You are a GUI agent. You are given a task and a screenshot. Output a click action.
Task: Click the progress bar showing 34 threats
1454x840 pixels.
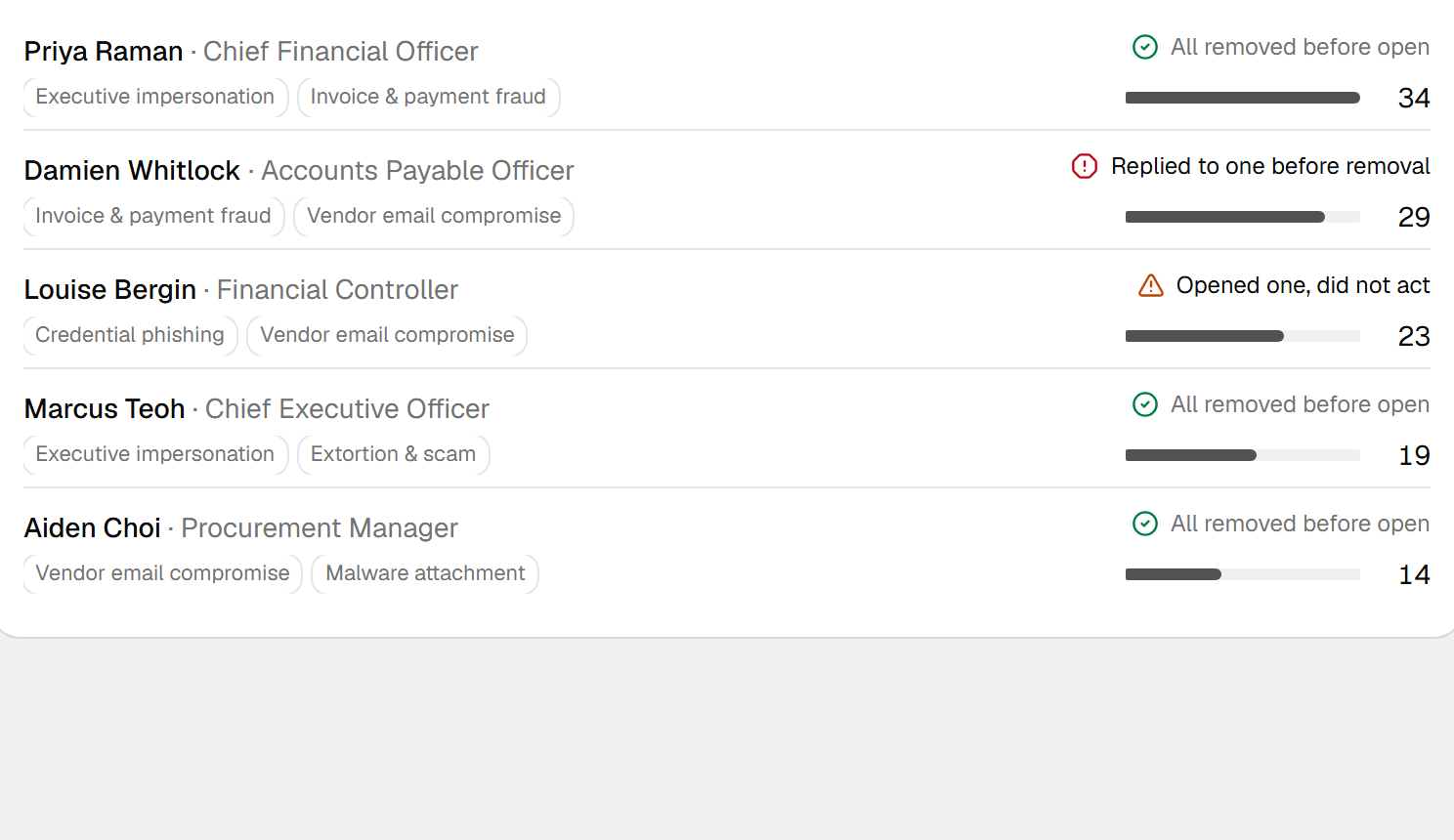pyautogui.click(x=1242, y=98)
